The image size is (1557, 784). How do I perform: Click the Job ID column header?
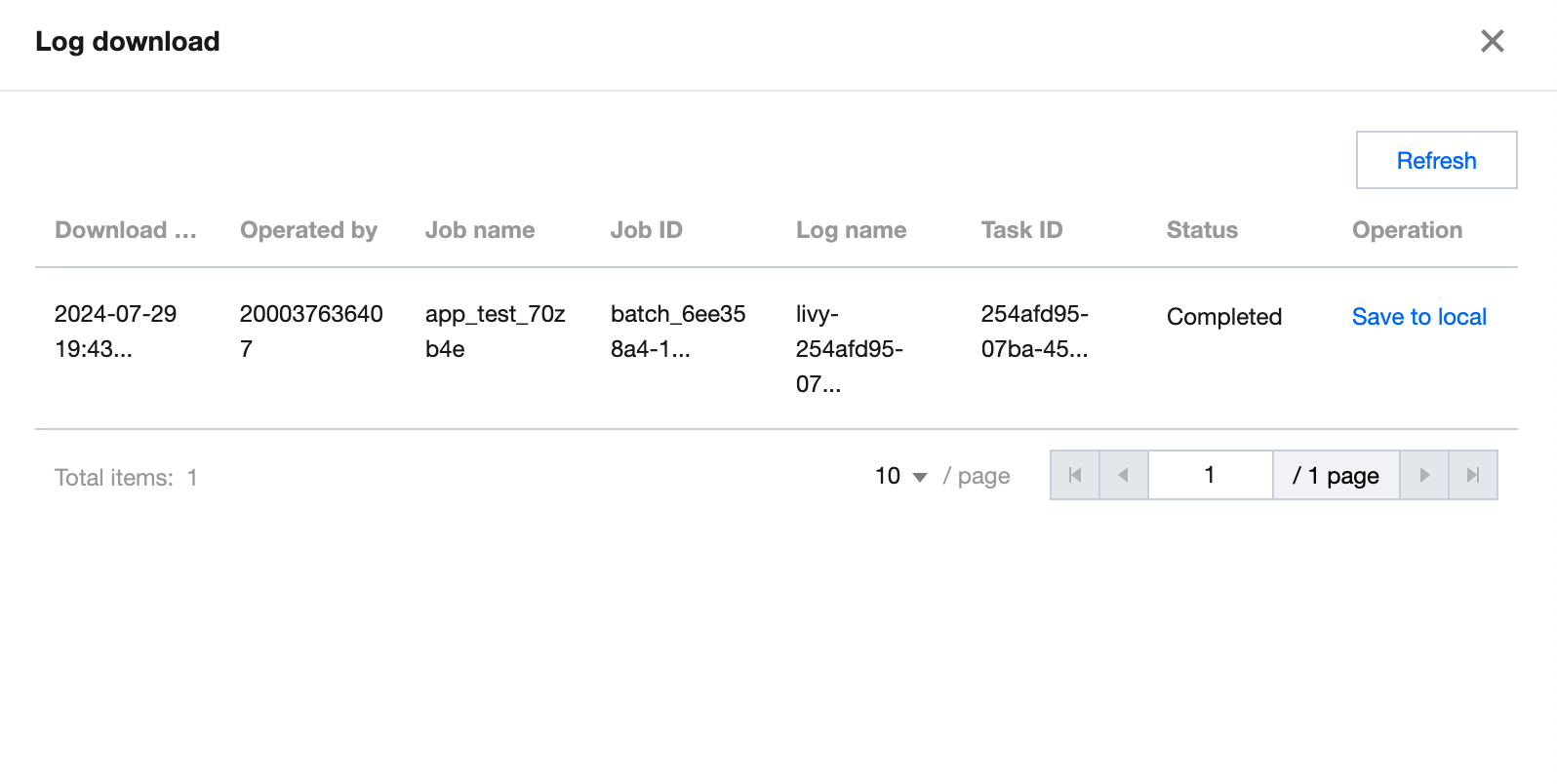(646, 230)
